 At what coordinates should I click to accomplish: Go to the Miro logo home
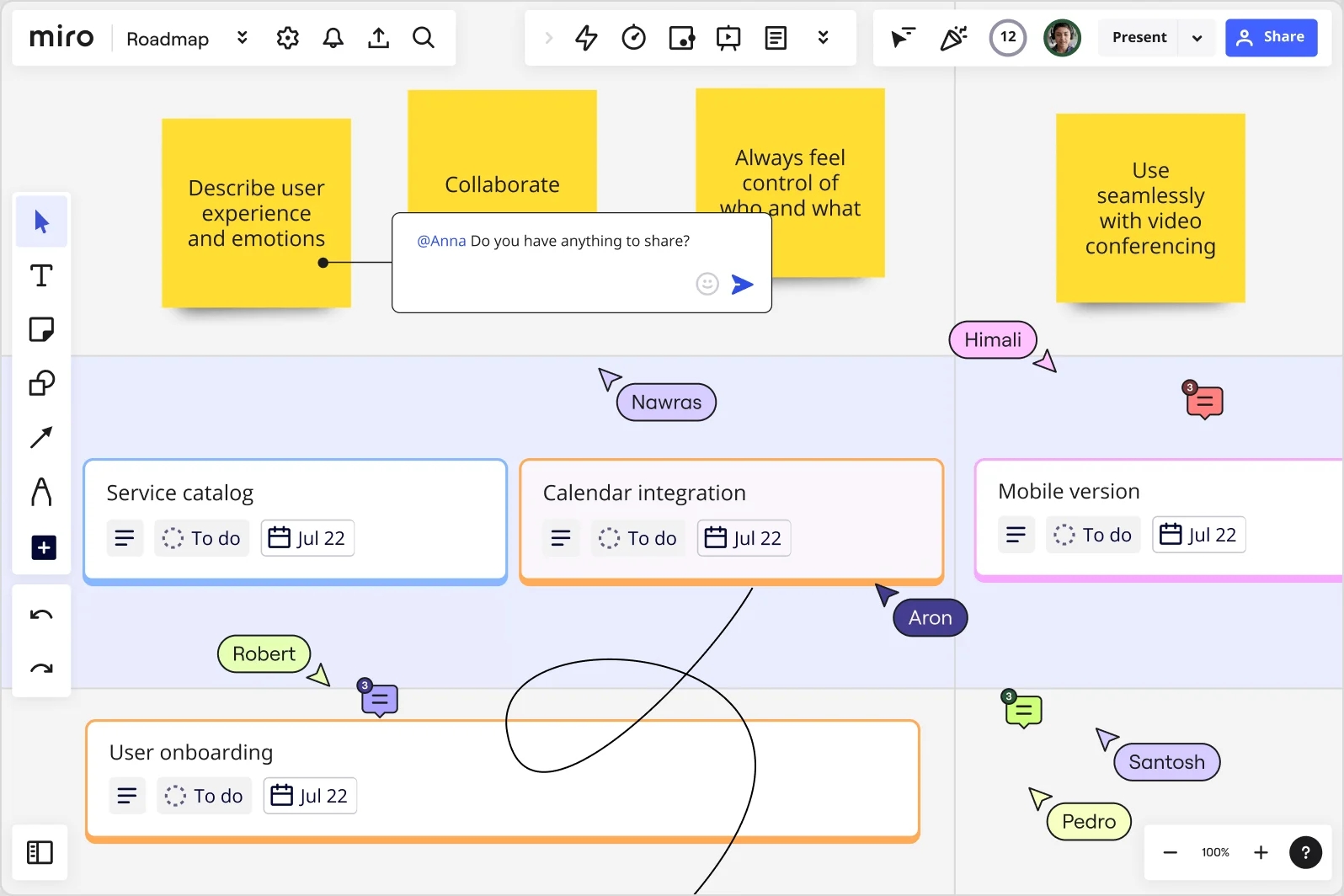pos(61,38)
